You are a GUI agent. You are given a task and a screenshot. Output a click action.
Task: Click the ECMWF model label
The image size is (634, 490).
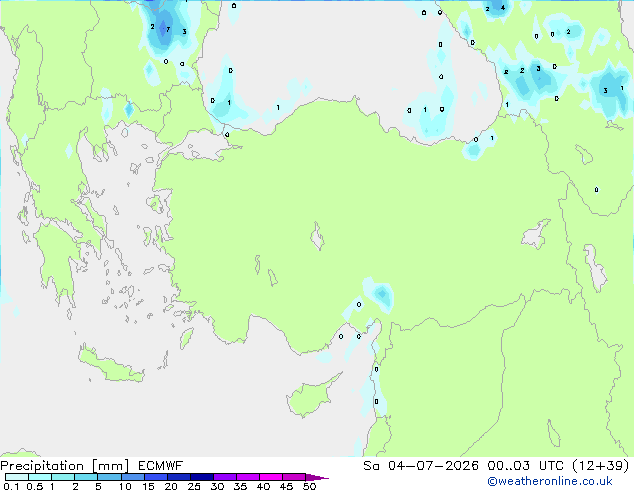(161, 466)
